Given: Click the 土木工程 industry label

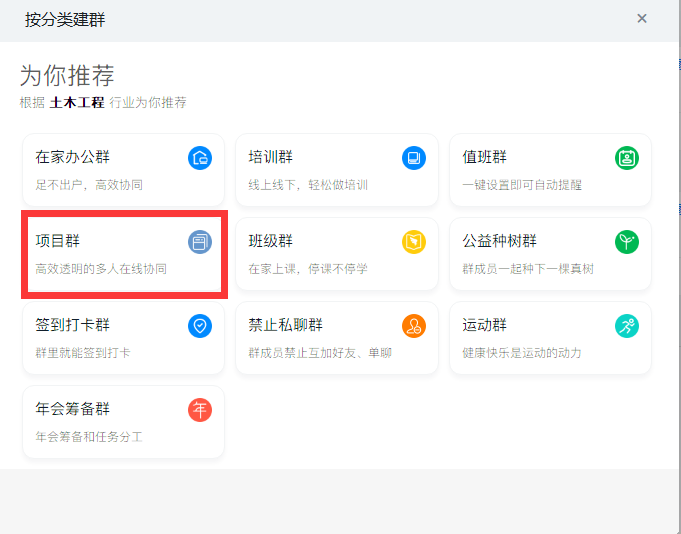Looking at the screenshot, I should click(77, 102).
